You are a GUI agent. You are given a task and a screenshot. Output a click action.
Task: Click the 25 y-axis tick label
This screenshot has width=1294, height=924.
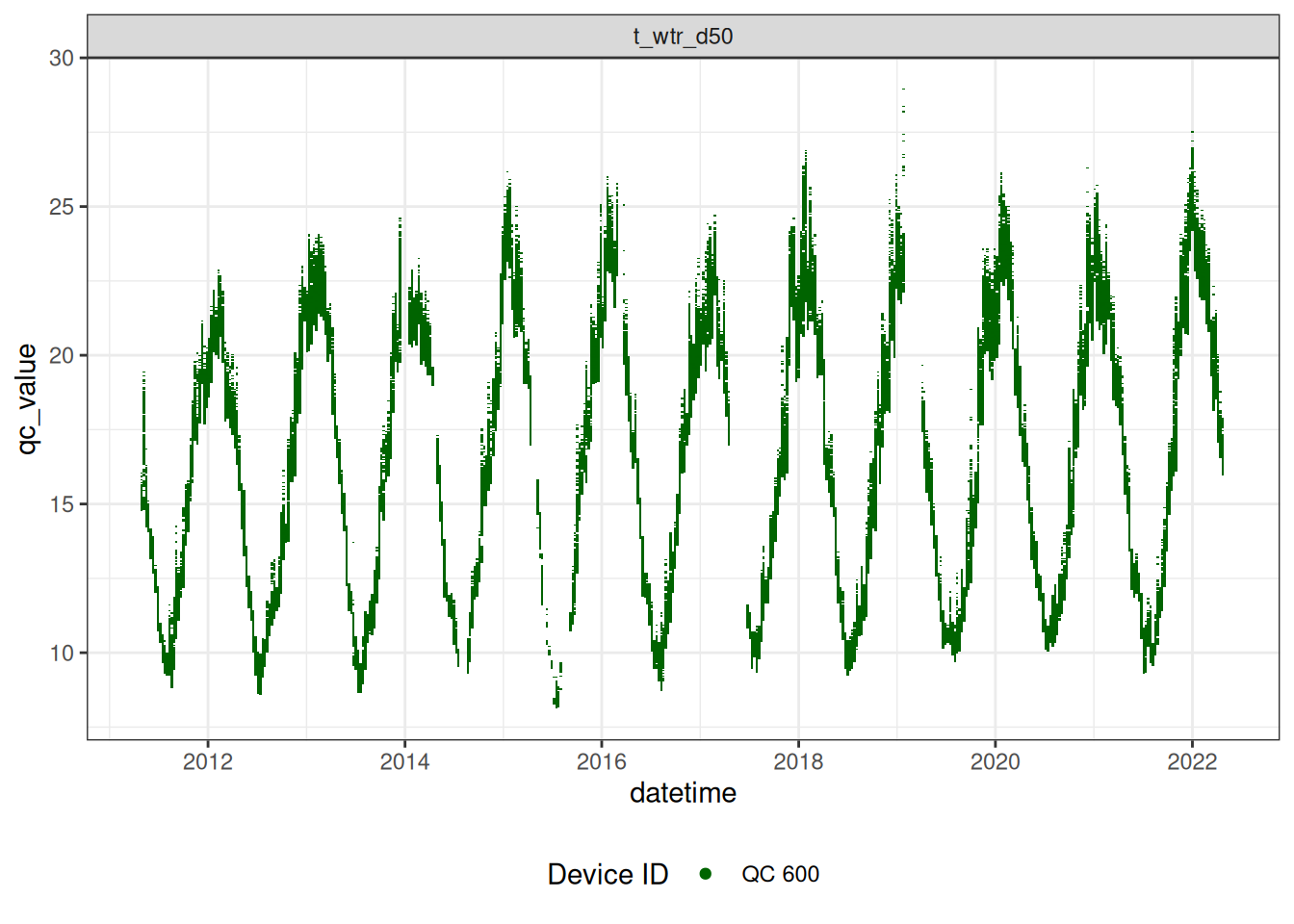tap(62, 207)
